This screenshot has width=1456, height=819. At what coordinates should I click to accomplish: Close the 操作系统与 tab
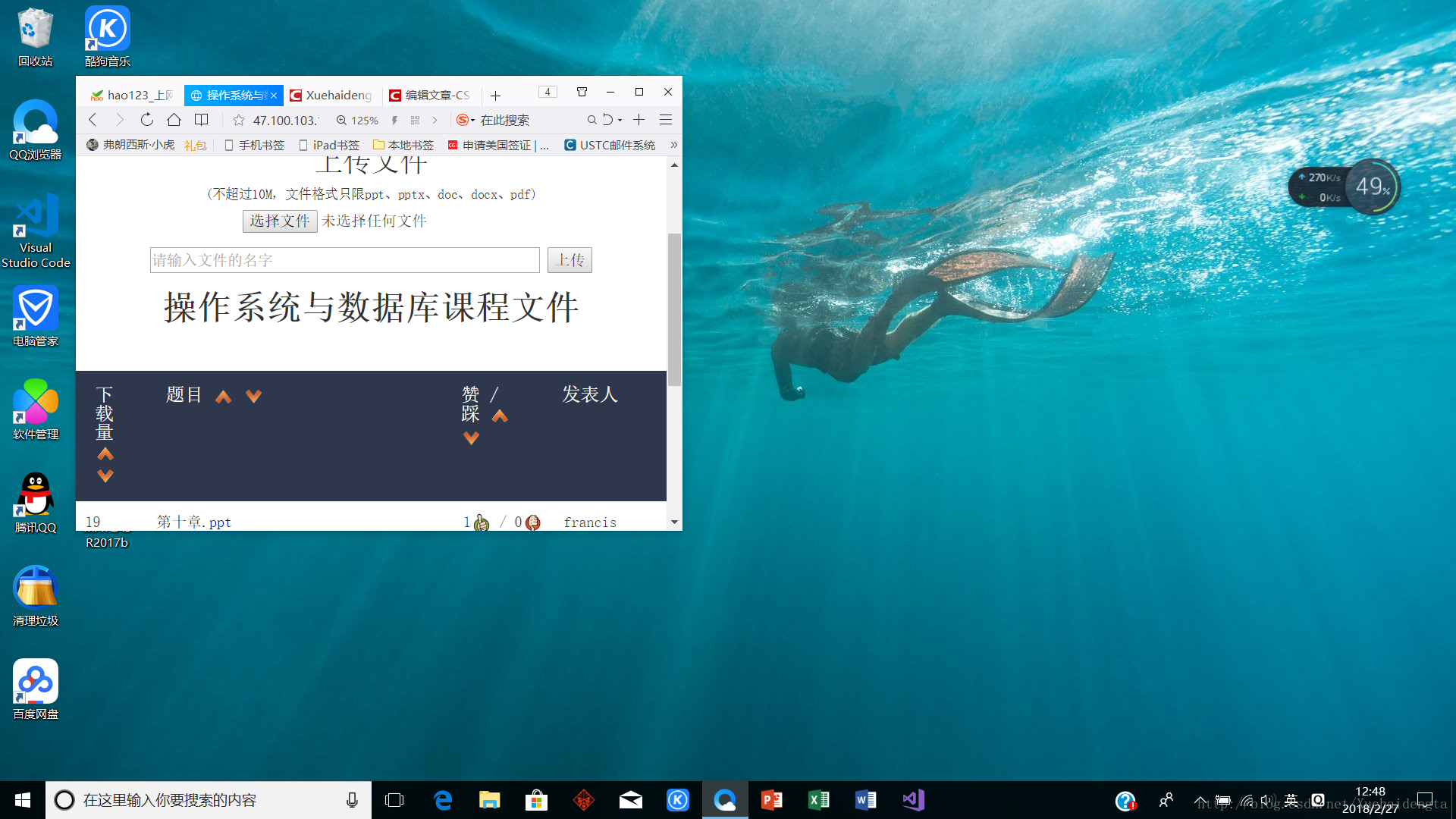click(274, 96)
